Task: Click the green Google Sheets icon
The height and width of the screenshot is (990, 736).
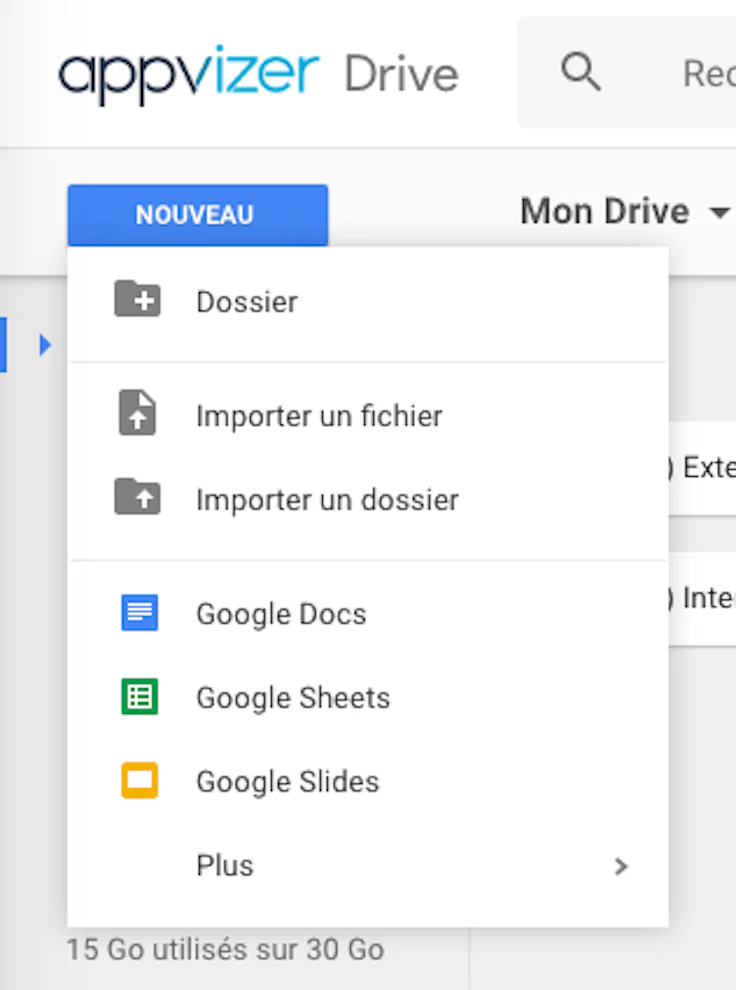Action: [x=139, y=696]
